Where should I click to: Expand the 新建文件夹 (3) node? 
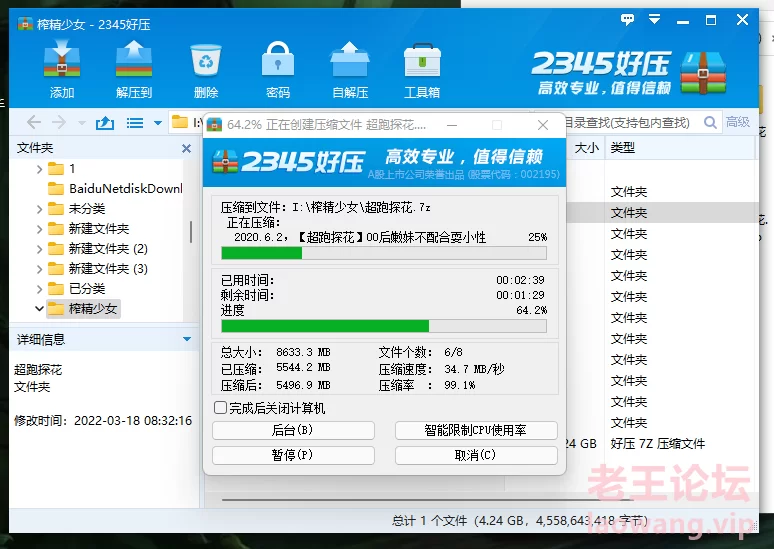pos(39,269)
